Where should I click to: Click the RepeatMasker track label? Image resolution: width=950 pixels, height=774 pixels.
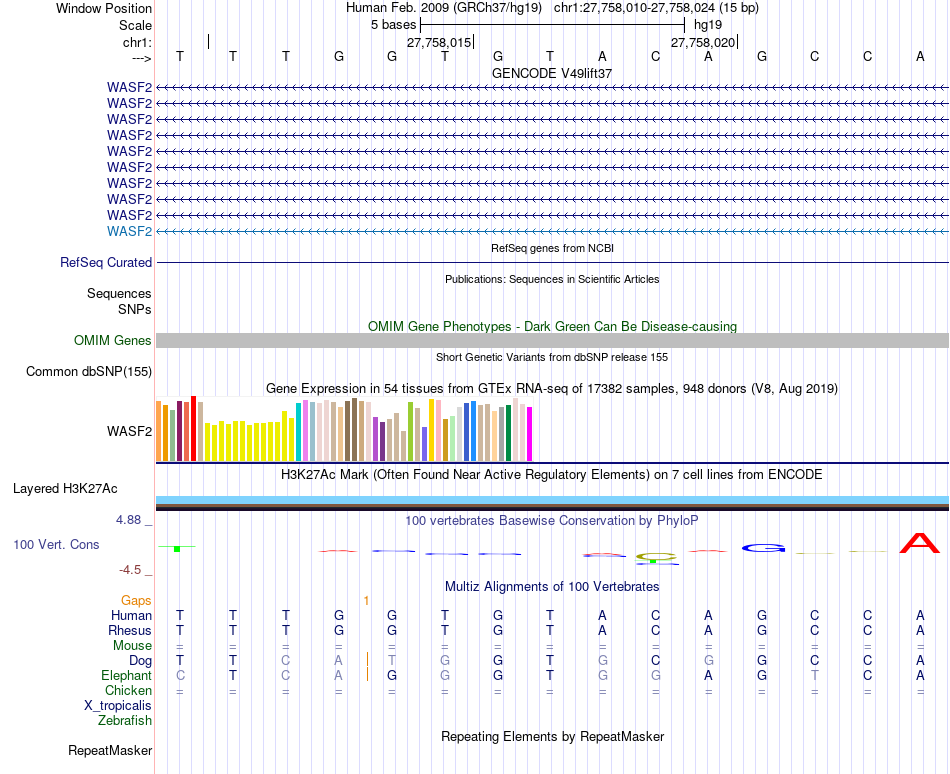(110, 750)
